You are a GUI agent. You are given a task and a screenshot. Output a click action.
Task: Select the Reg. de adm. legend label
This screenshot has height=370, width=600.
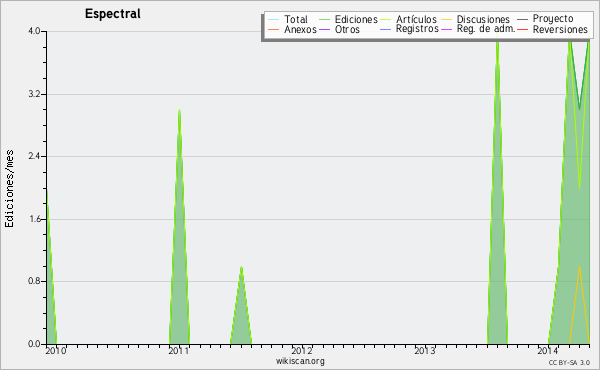click(x=486, y=29)
